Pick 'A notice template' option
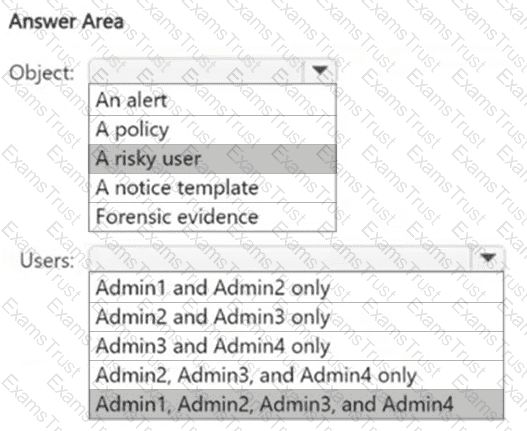 (x=212, y=188)
